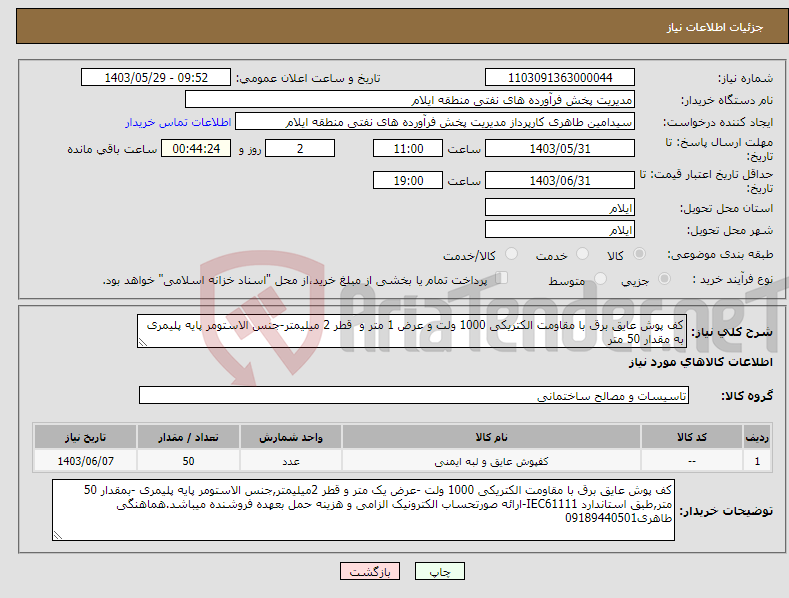Select the خدمت radio button
The height and width of the screenshot is (598, 789).
582,254
